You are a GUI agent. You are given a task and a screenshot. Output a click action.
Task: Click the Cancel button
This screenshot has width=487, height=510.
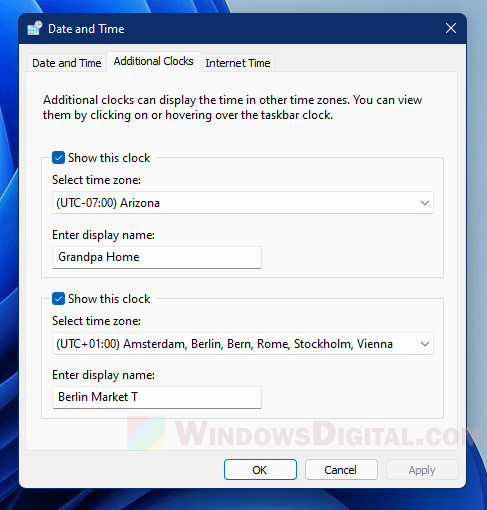point(341,470)
